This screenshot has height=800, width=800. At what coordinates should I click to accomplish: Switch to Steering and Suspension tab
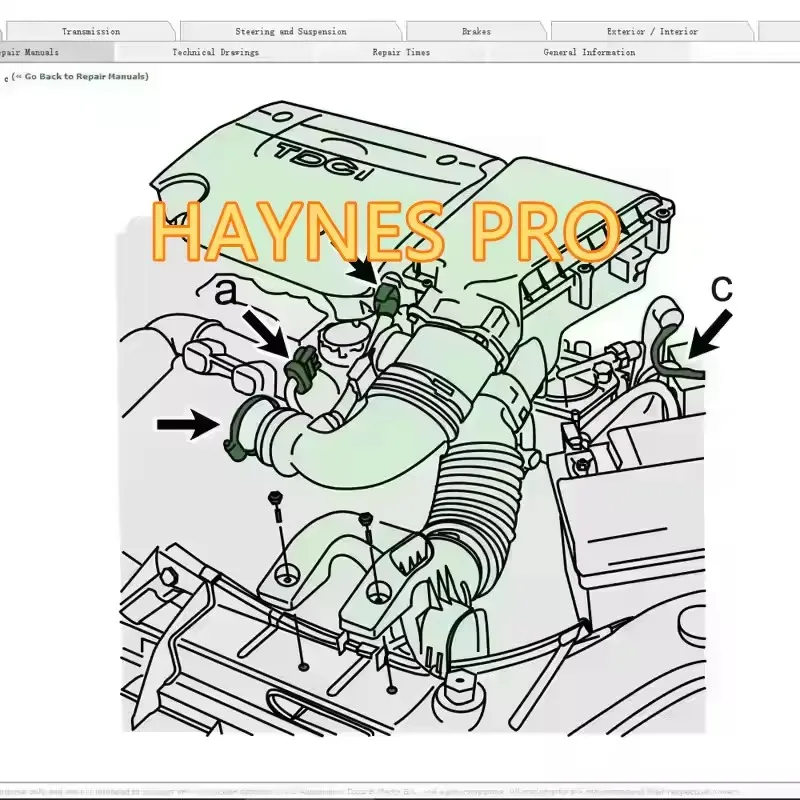291,31
